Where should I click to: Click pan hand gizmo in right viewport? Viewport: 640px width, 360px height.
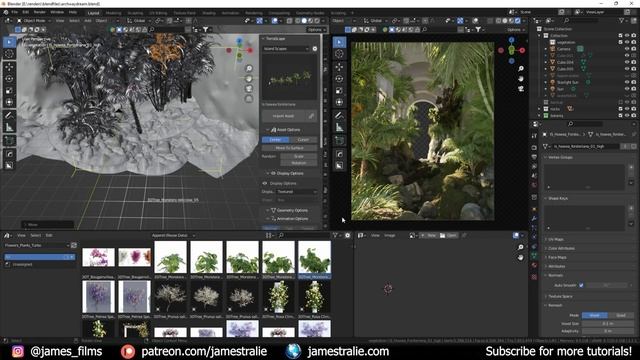(521, 78)
